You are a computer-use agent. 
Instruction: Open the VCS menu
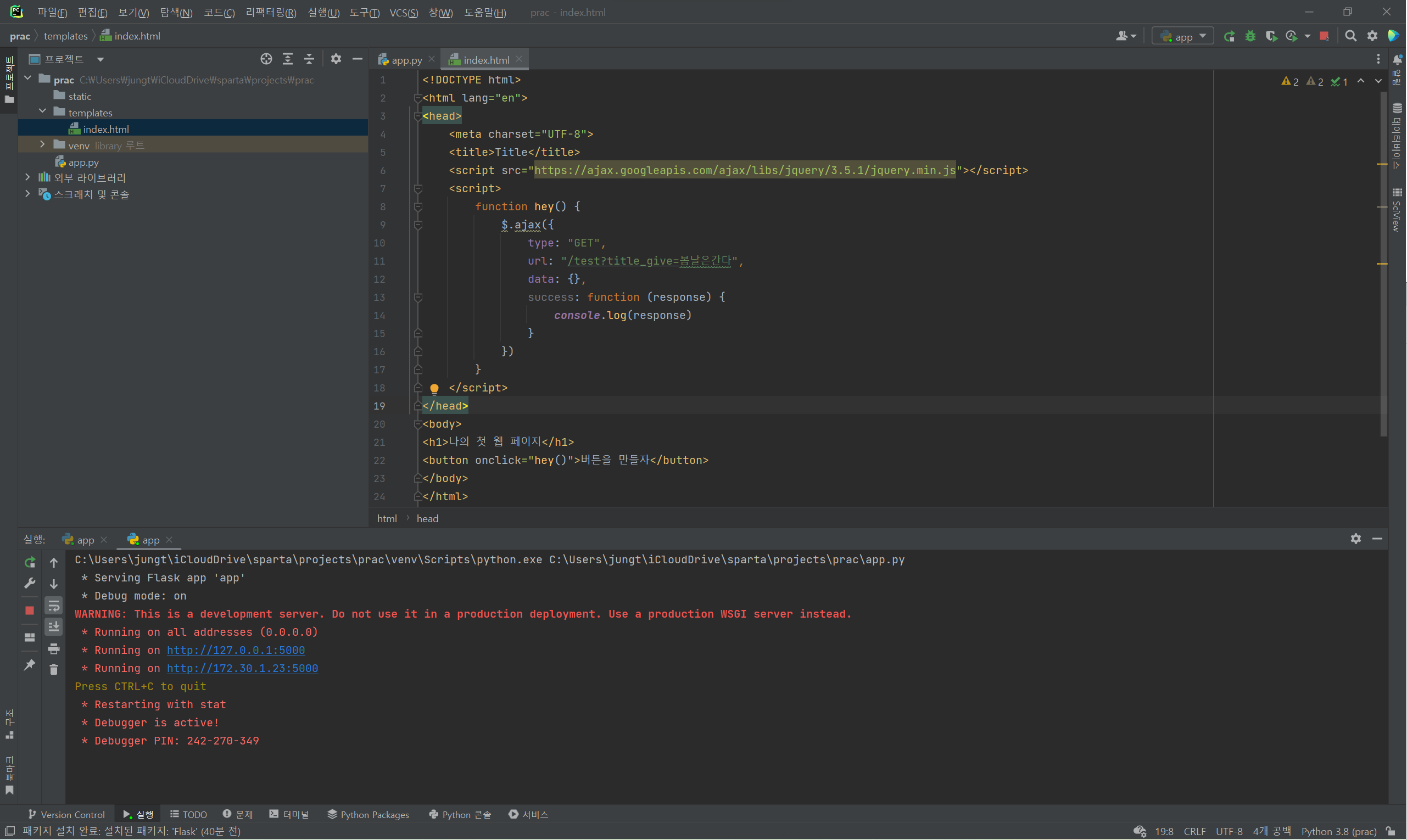coord(404,13)
